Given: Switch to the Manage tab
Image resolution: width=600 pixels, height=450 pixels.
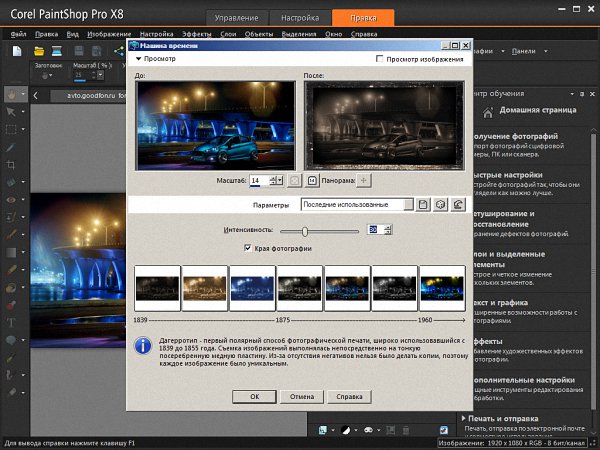Looking at the screenshot, I should [236, 18].
